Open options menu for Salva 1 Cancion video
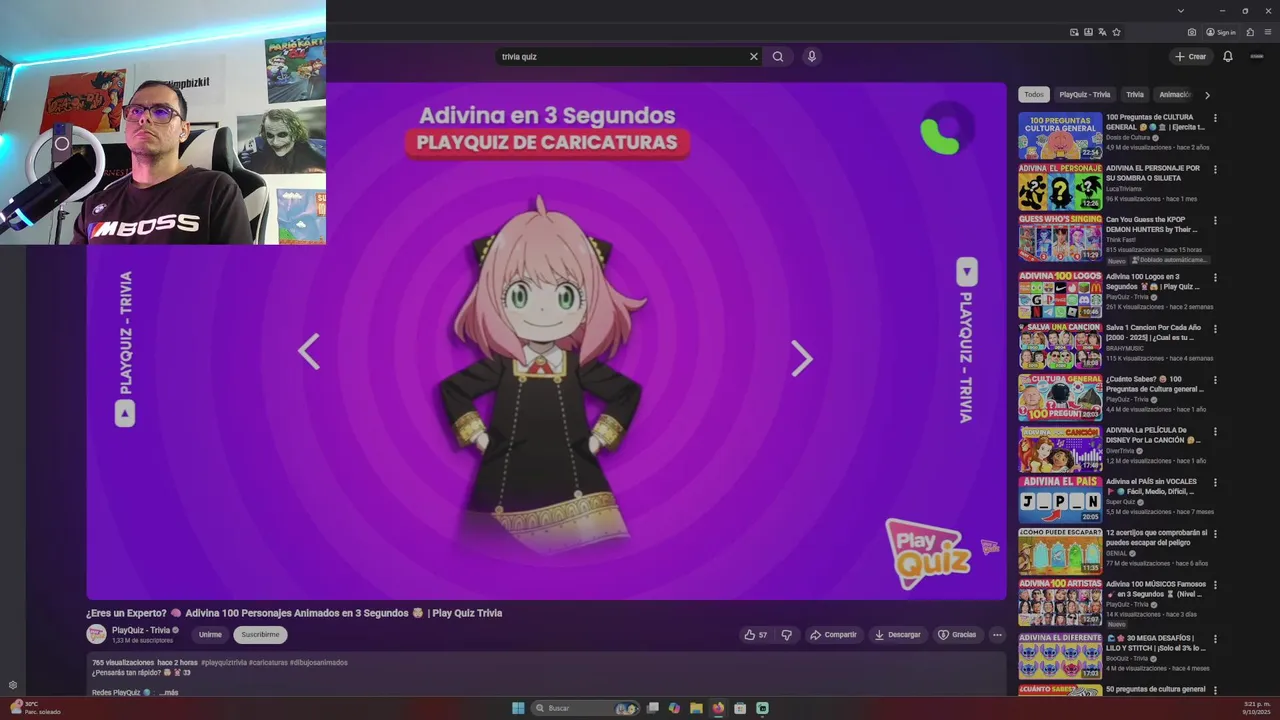 click(1215, 328)
